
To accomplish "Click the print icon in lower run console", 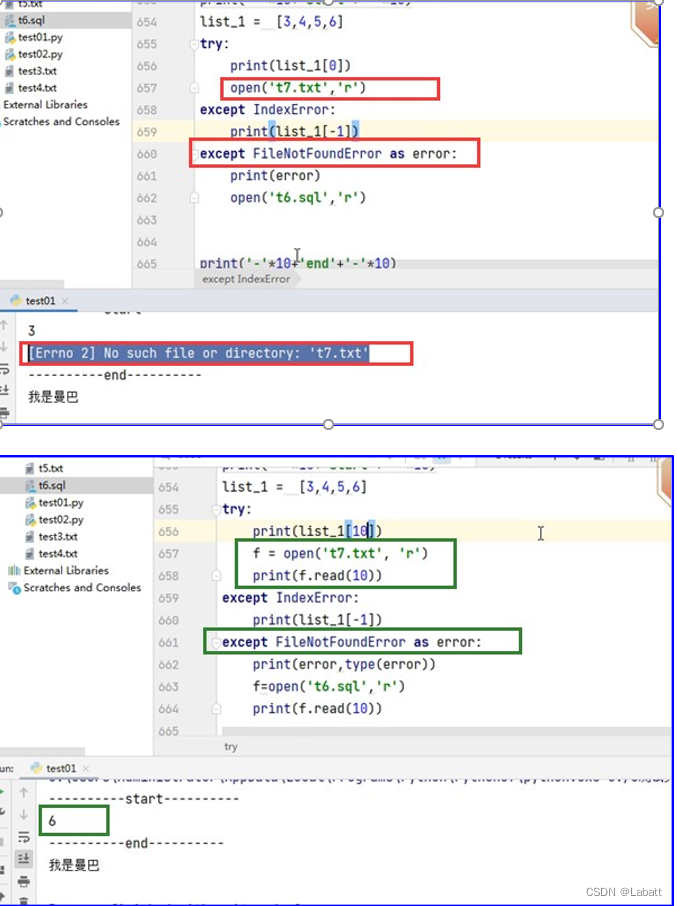I will (24, 881).
